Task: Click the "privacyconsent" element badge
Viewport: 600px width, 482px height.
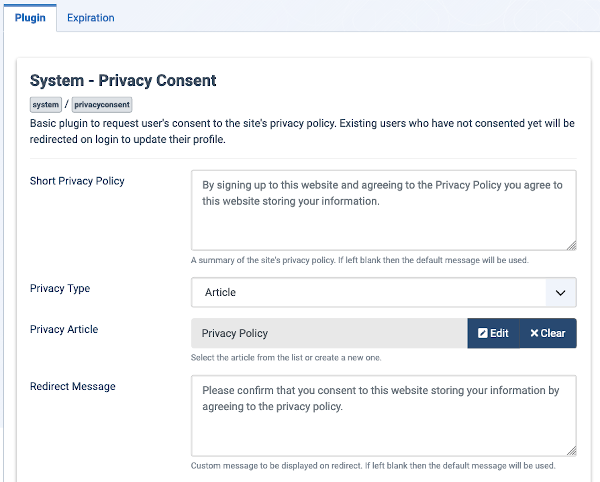Action: [102, 104]
